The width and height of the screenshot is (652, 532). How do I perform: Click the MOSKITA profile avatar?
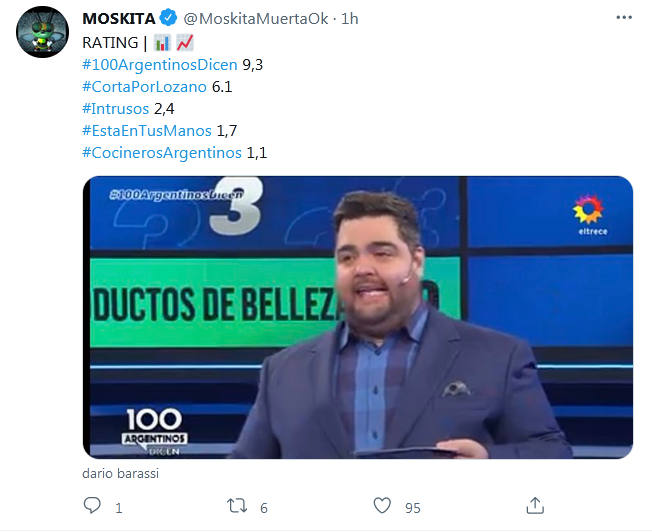(42, 32)
